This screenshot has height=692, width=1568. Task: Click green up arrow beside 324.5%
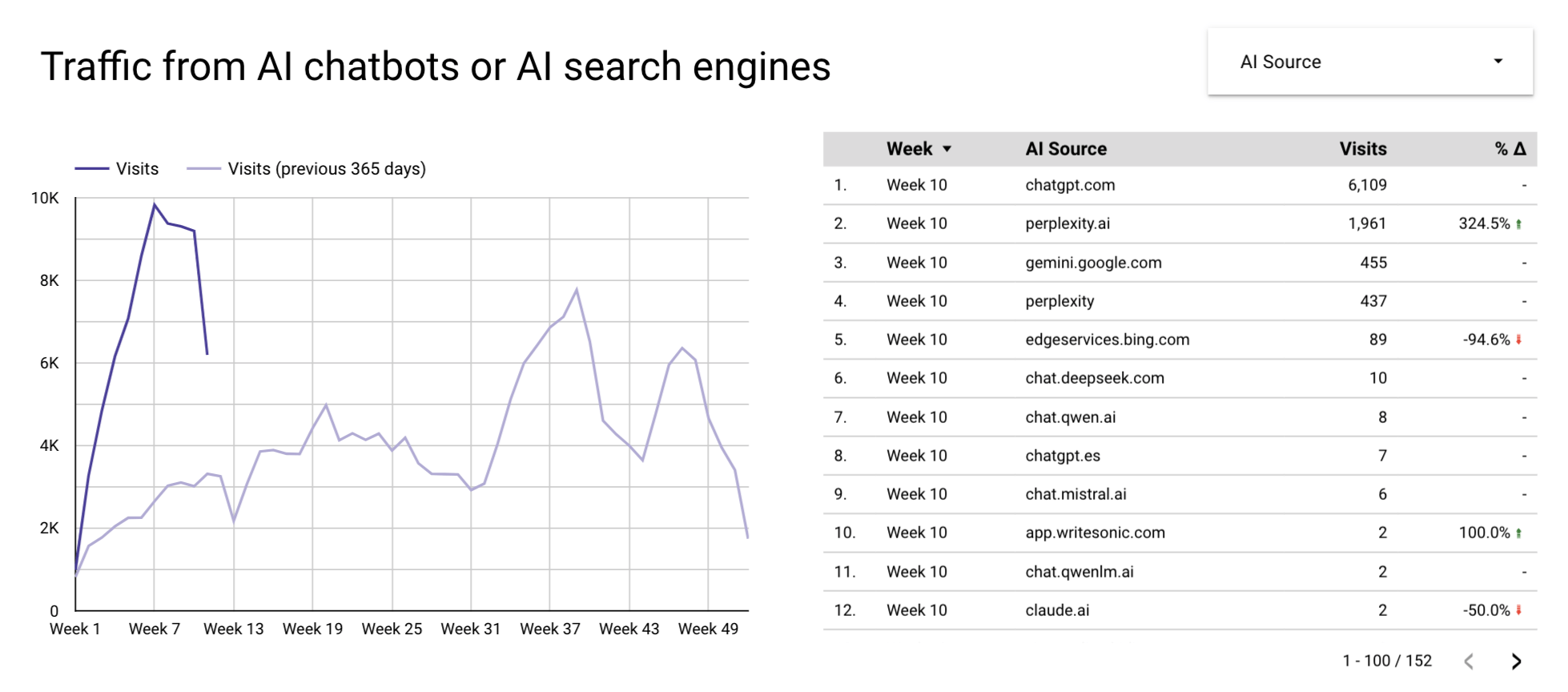1518,224
